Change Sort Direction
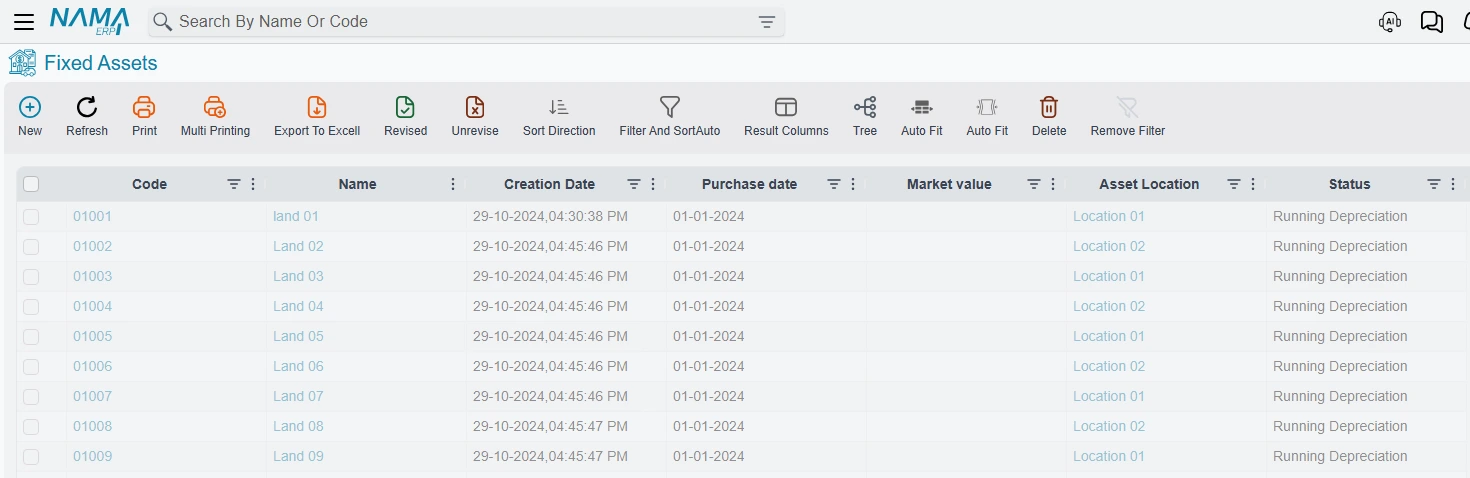 559,117
